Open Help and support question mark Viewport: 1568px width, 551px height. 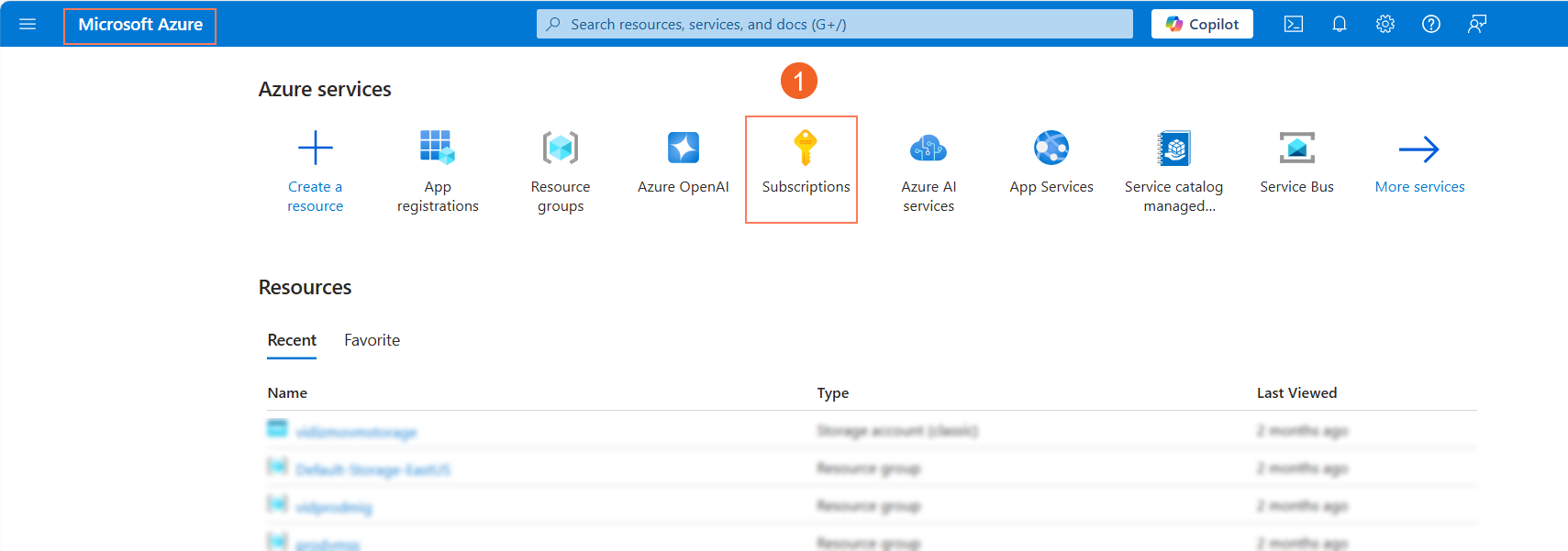(x=1431, y=25)
